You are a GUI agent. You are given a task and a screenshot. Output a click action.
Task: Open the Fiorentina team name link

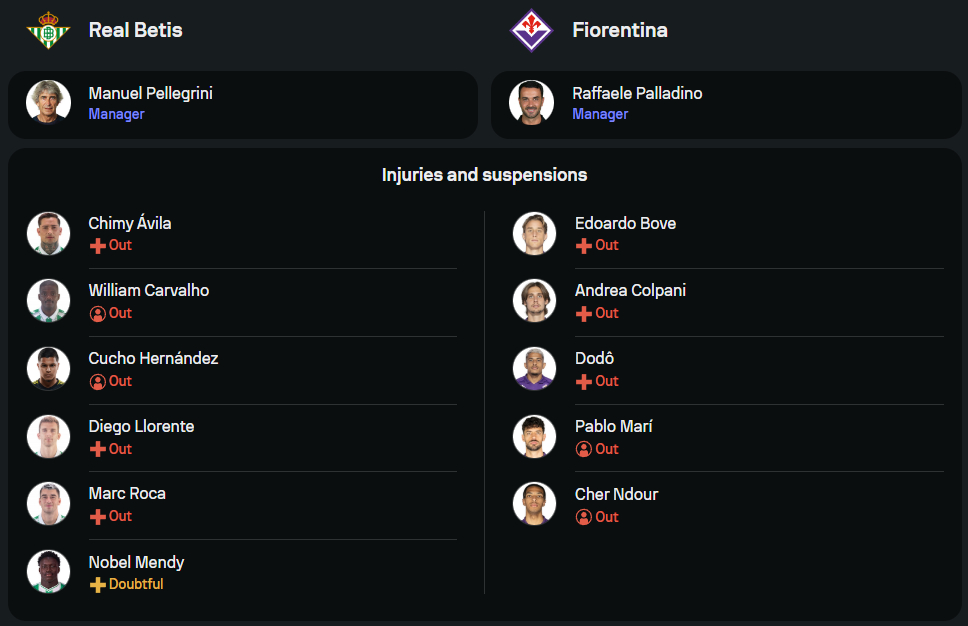pyautogui.click(x=619, y=30)
